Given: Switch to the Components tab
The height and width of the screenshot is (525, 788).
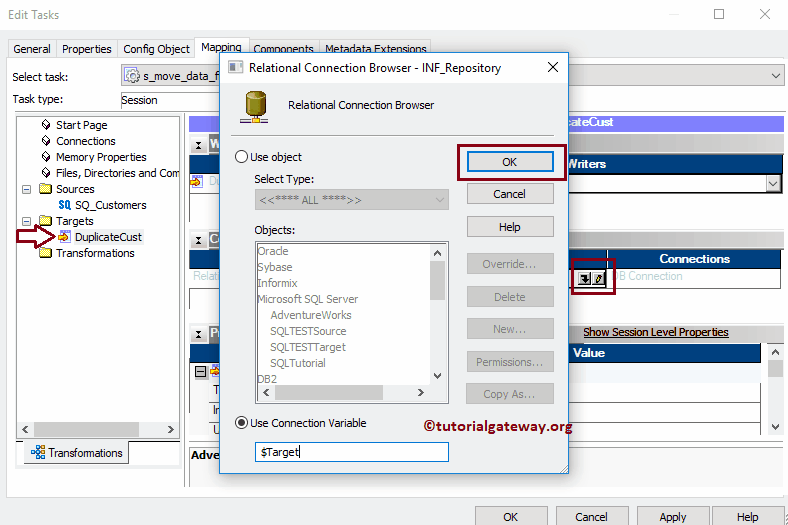Looking at the screenshot, I should click(283, 48).
